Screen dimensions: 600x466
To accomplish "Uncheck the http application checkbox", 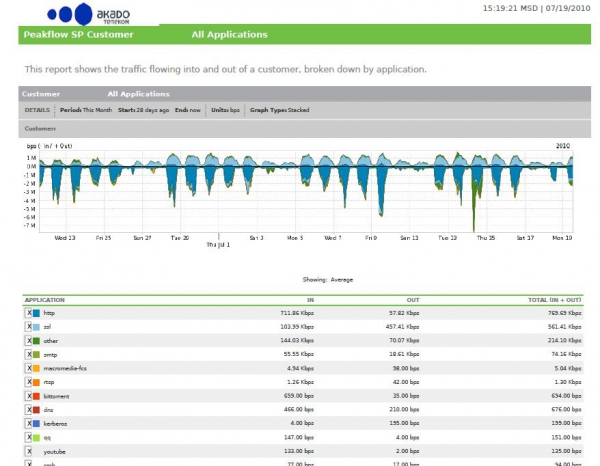I will point(29,313).
